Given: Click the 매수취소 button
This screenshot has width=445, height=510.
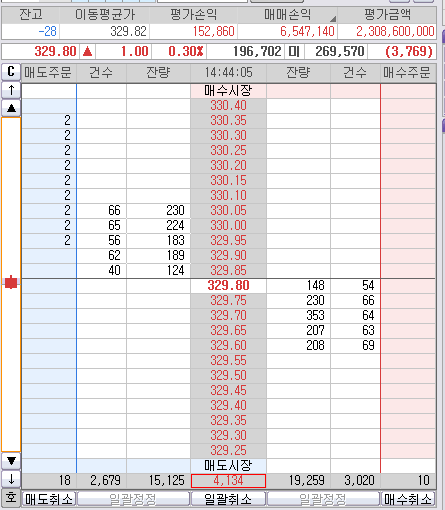Looking at the screenshot, I should tap(408, 499).
